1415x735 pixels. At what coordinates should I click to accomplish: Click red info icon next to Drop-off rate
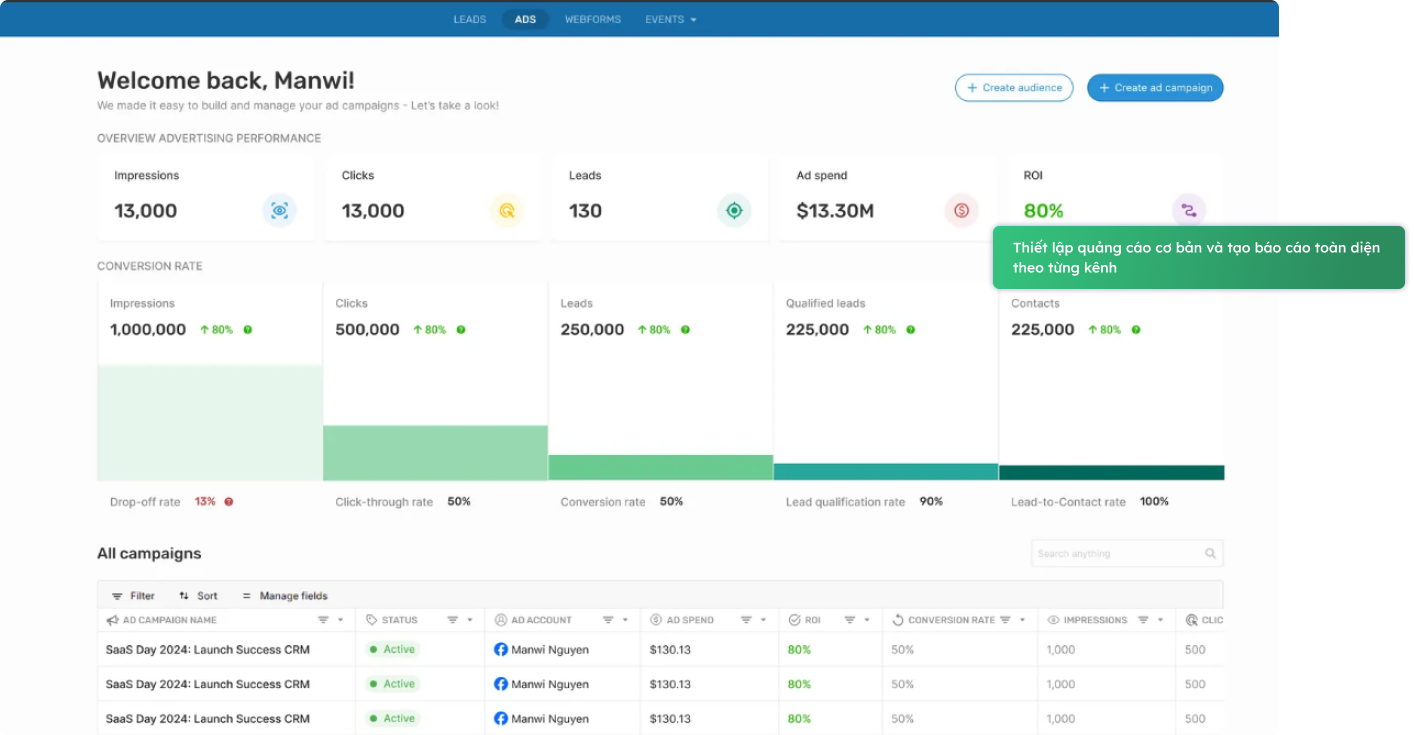click(x=228, y=501)
